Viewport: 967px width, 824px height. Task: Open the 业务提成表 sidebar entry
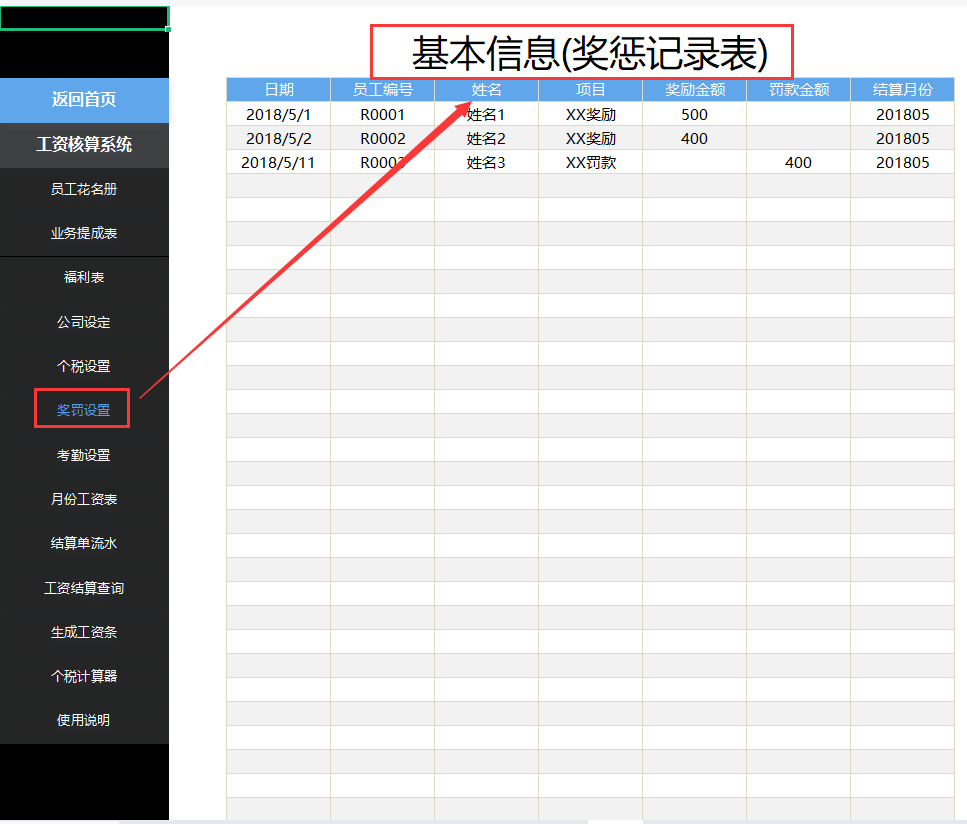(84, 233)
